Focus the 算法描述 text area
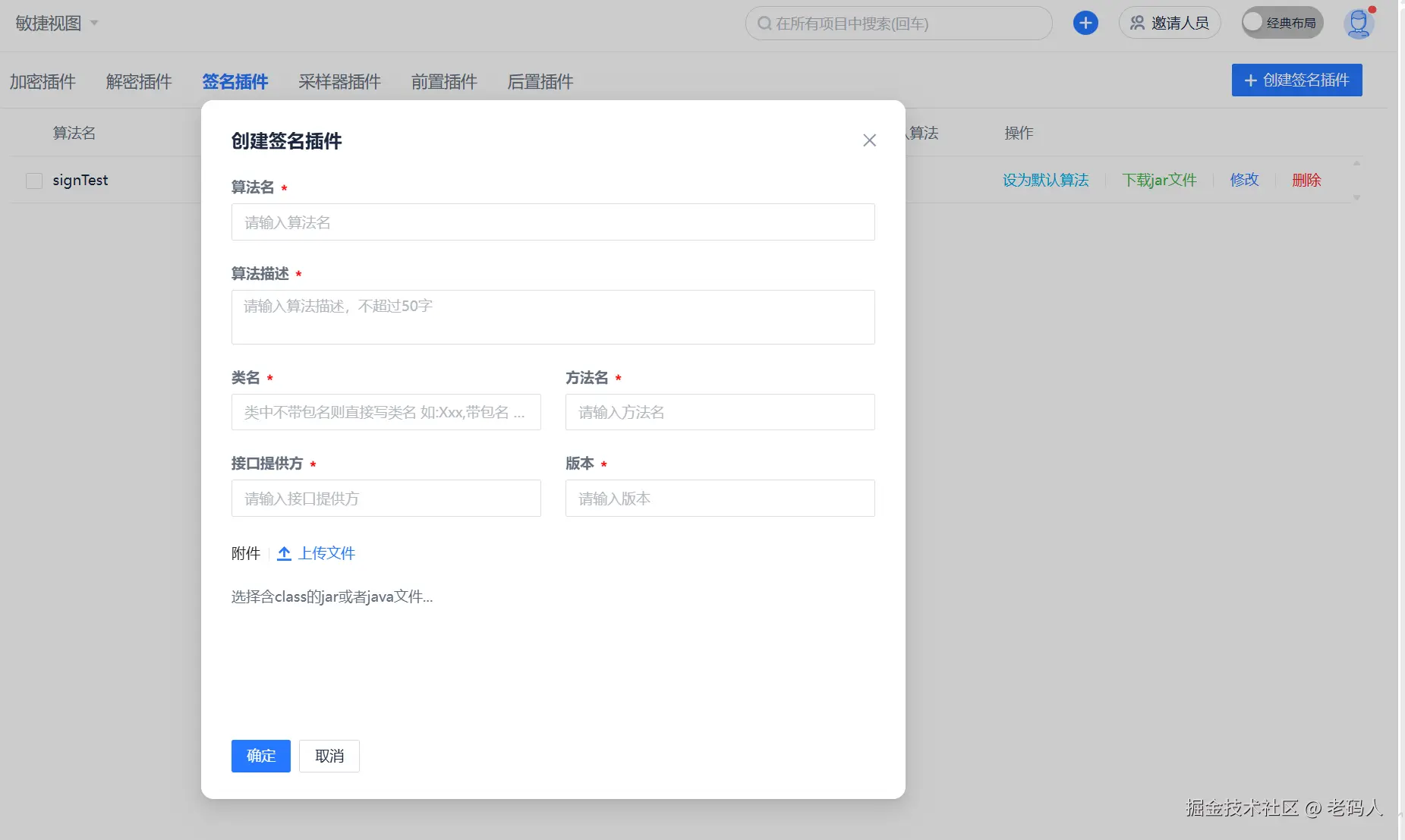 [553, 317]
